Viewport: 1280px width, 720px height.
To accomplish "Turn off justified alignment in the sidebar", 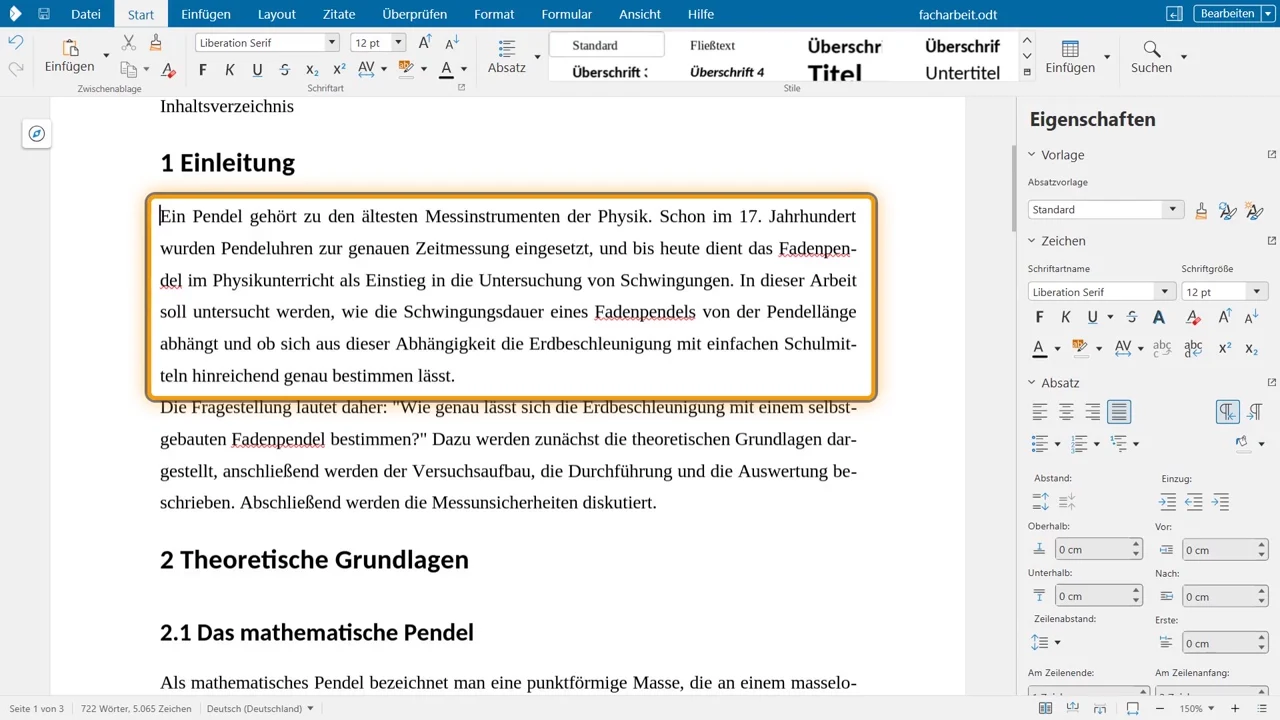I will click(x=1119, y=411).
